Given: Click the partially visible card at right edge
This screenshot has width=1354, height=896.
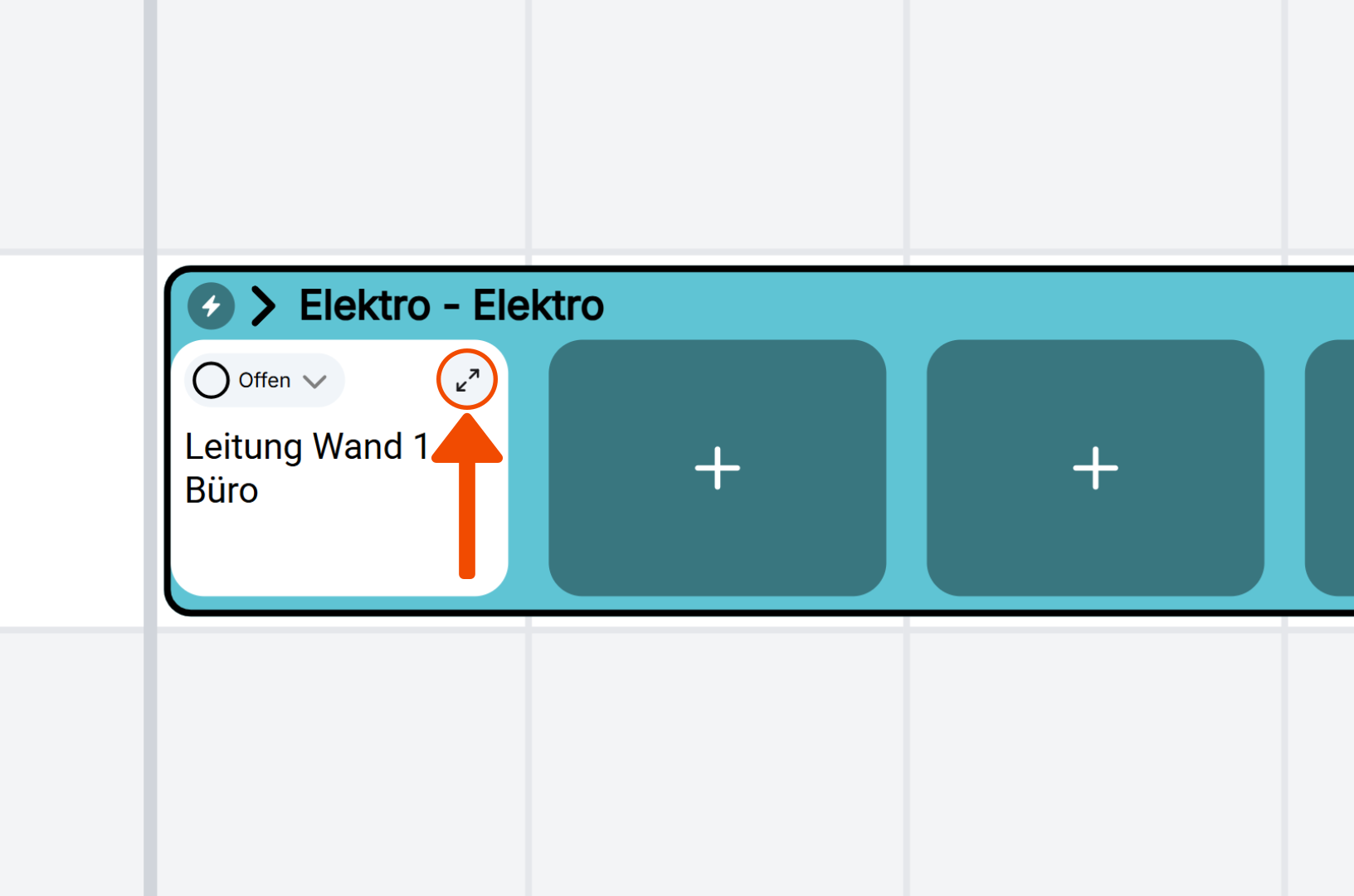Looking at the screenshot, I should [x=1330, y=468].
